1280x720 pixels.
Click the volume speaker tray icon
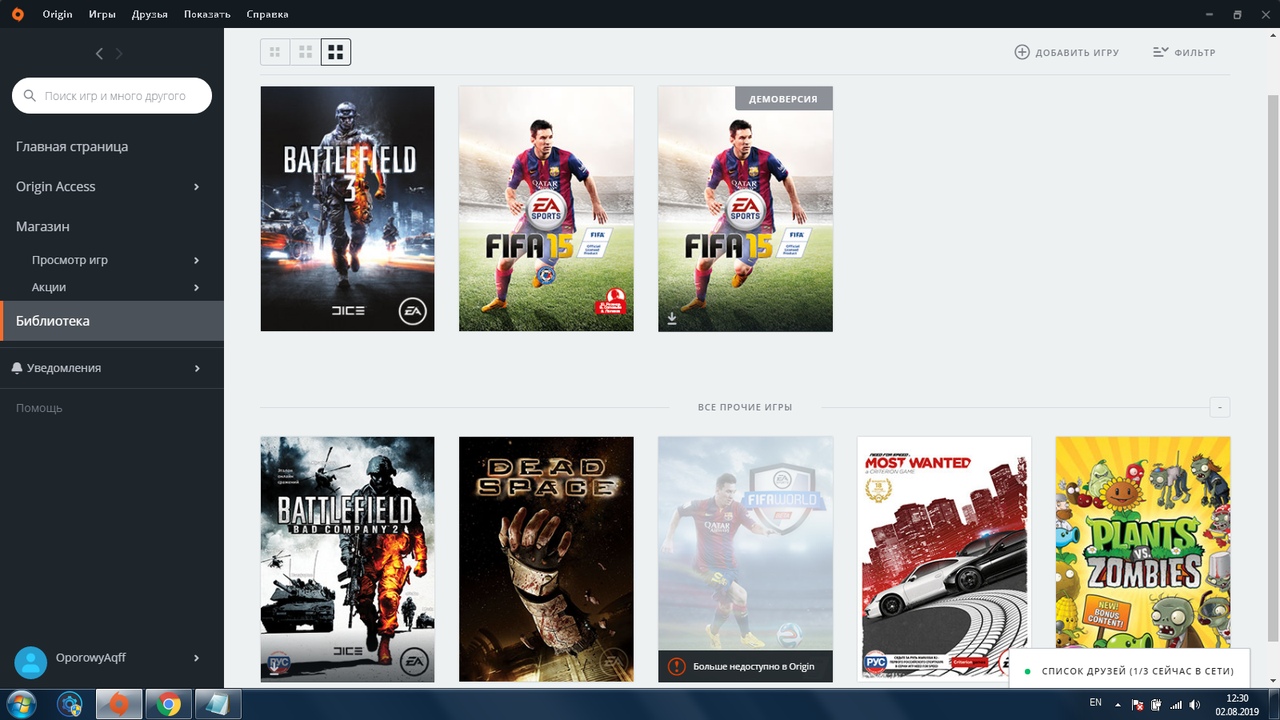tap(1194, 705)
